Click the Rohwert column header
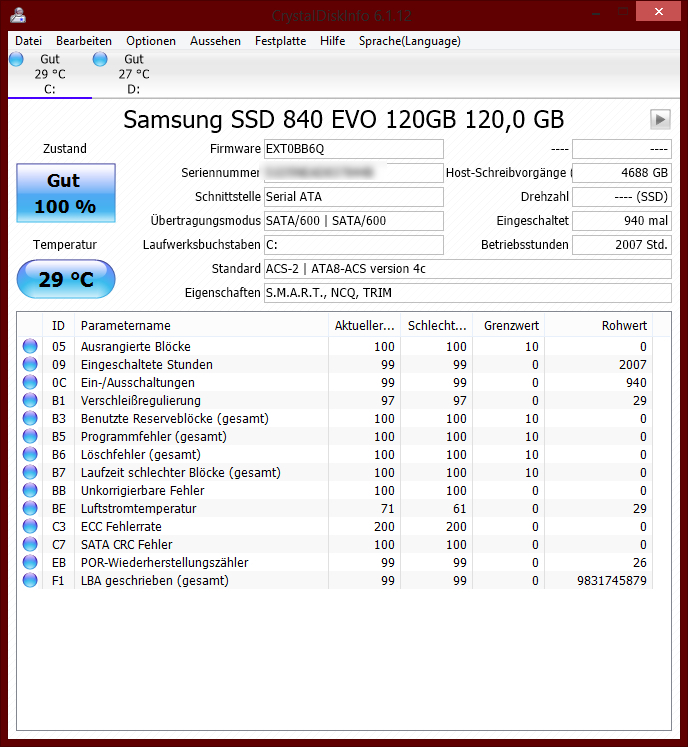688x747 pixels. click(x=599, y=326)
